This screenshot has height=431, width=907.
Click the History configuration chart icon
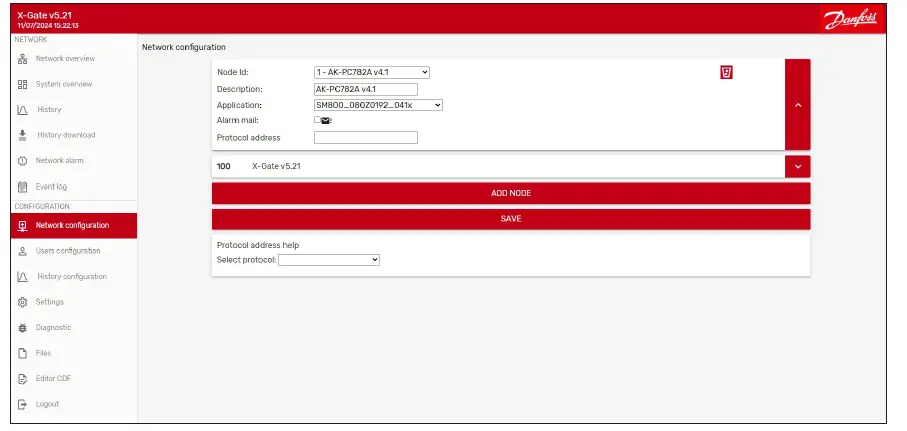click(23, 277)
